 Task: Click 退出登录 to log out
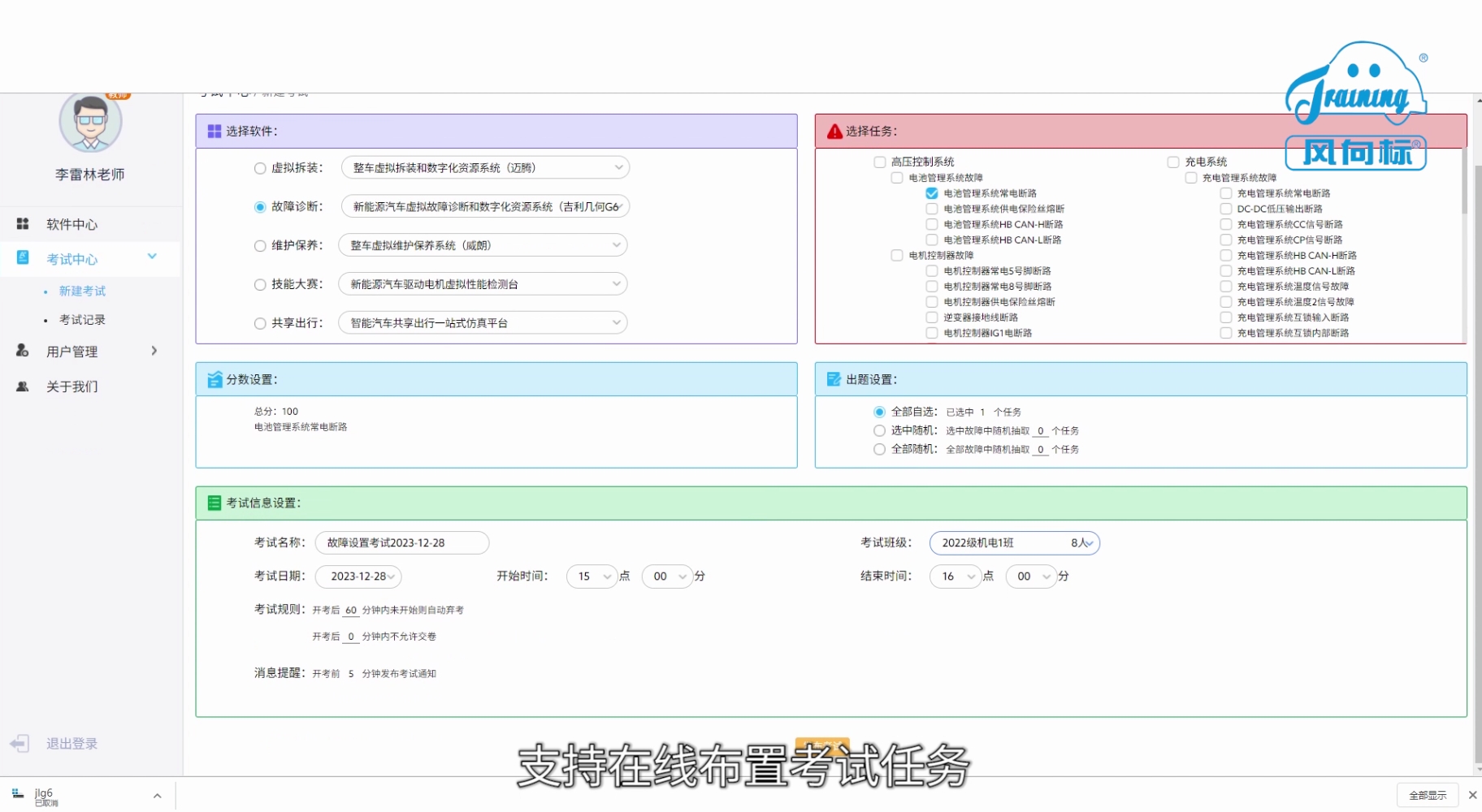tap(71, 744)
